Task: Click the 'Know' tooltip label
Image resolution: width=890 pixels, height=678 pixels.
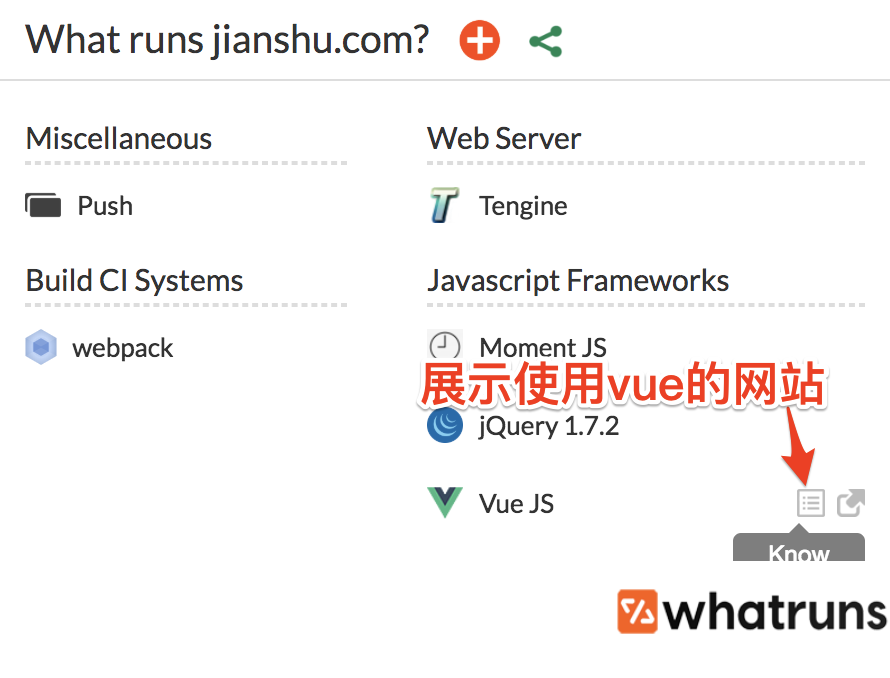Action: tap(799, 551)
